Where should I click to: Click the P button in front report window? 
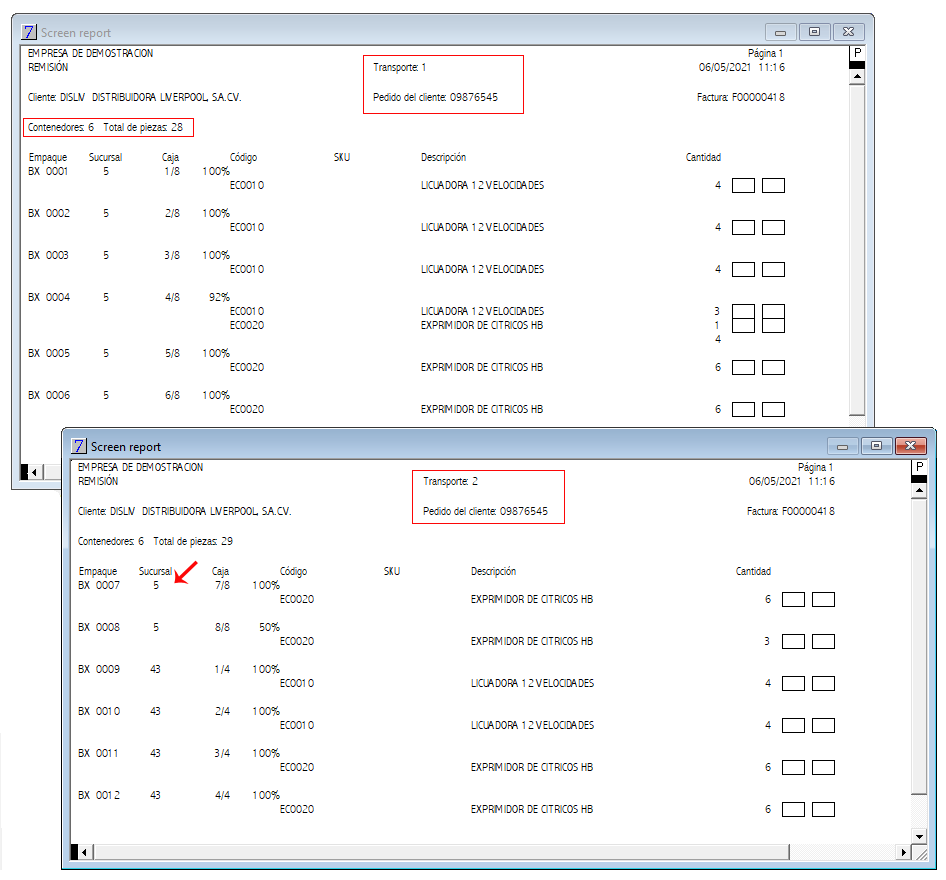click(919, 467)
